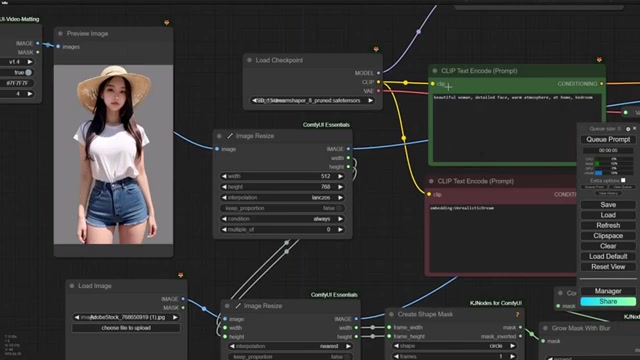Click choose file to upload on Load Image
This screenshot has height=360, width=640.
tap(126, 328)
